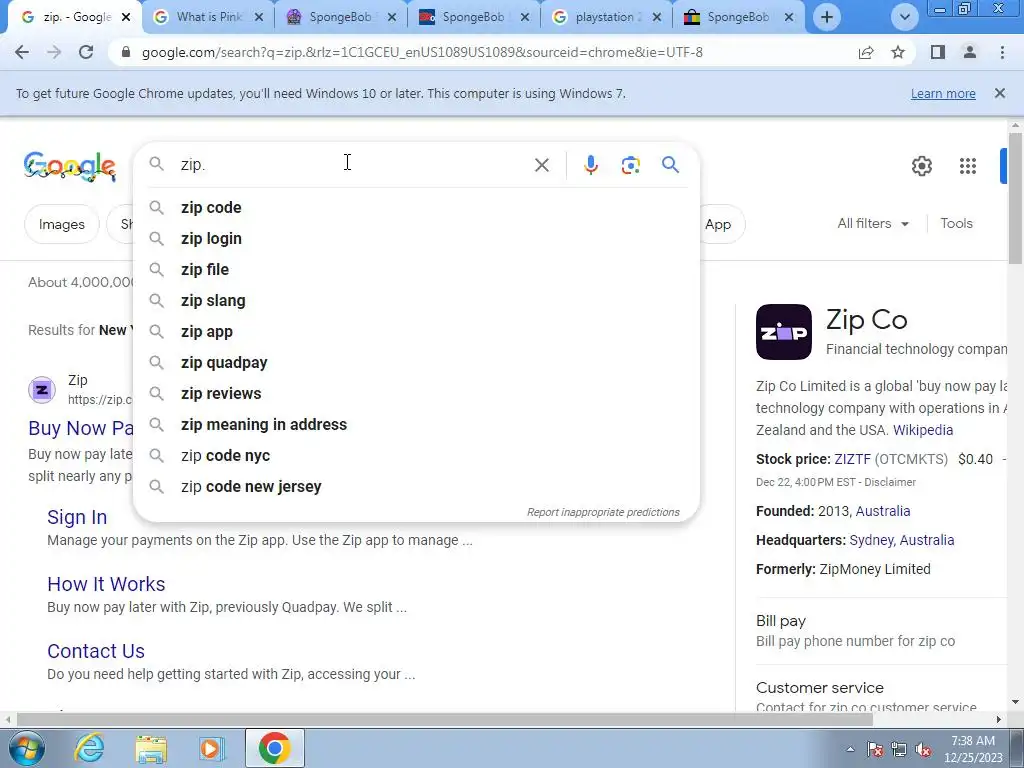Open Google quick settings gear
Image resolution: width=1024 pixels, height=768 pixels.
point(921,166)
